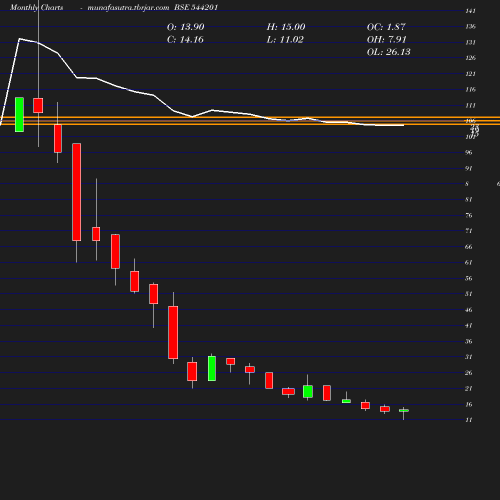Click the 'Monthly Charts' title text
The image size is (500, 500).
(x=37, y=7)
